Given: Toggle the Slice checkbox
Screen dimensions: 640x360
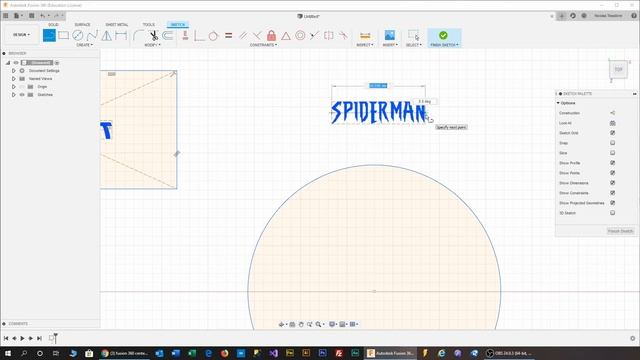Looking at the screenshot, I should (612, 153).
